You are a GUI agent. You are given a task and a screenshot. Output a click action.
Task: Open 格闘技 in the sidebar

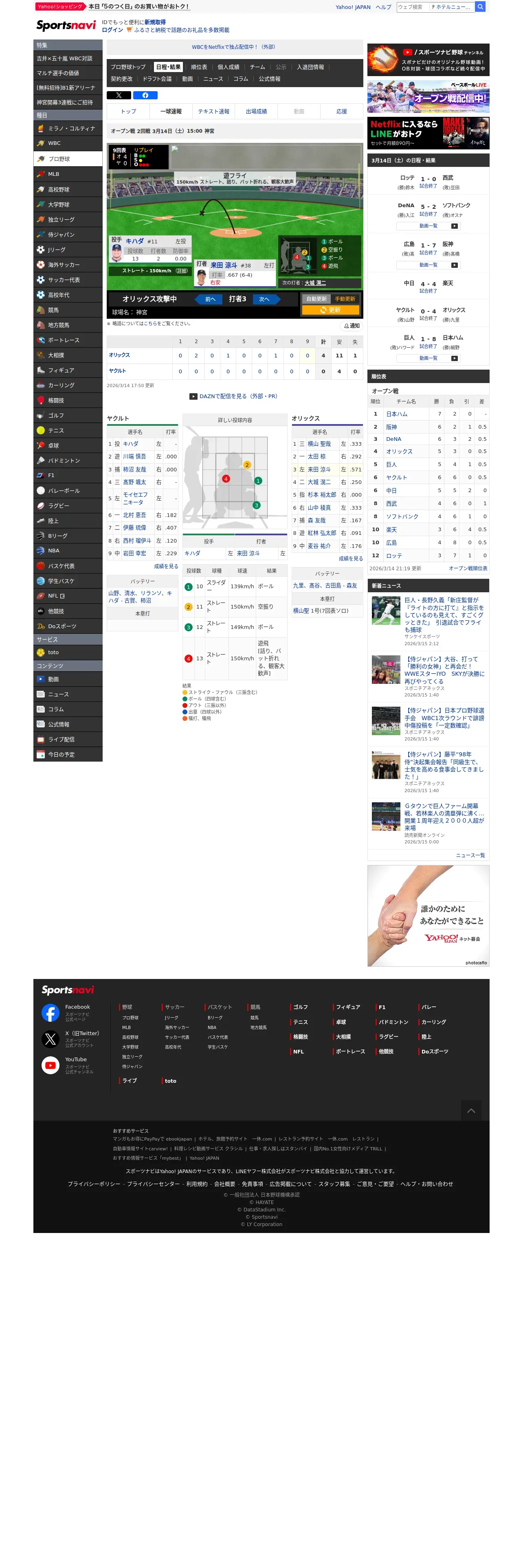click(x=68, y=401)
